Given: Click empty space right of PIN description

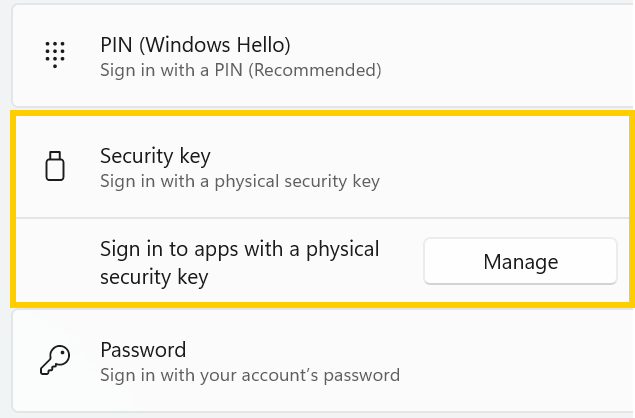Looking at the screenshot, I should tap(500, 70).
